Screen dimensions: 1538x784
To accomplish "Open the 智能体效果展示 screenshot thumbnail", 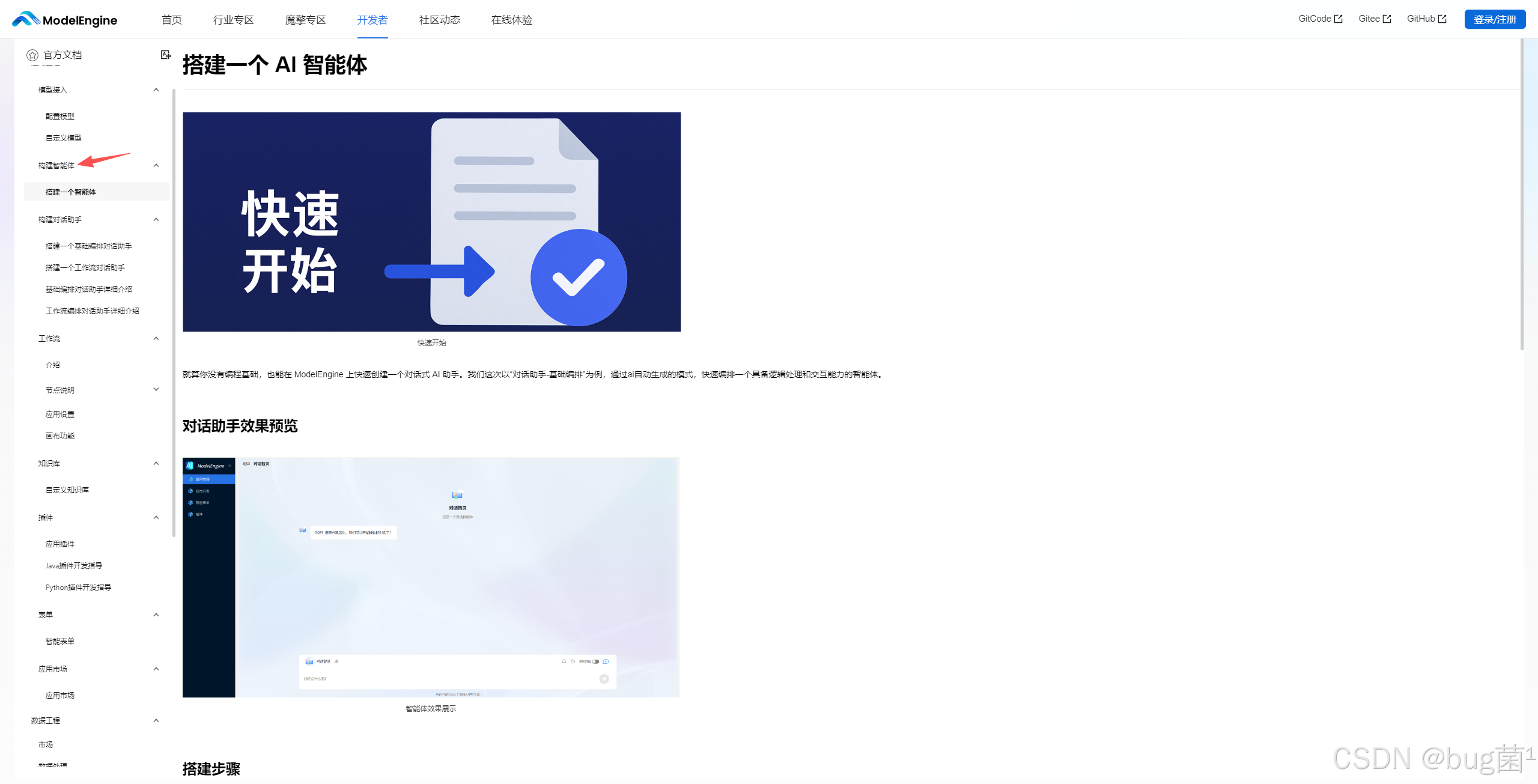I will tap(431, 577).
